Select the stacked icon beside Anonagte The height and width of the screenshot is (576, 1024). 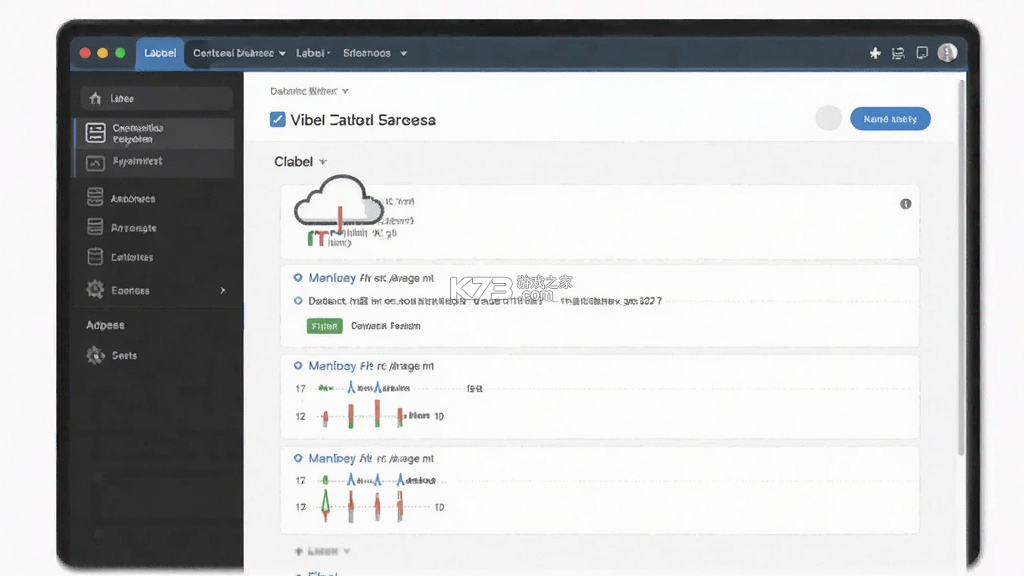(95, 227)
